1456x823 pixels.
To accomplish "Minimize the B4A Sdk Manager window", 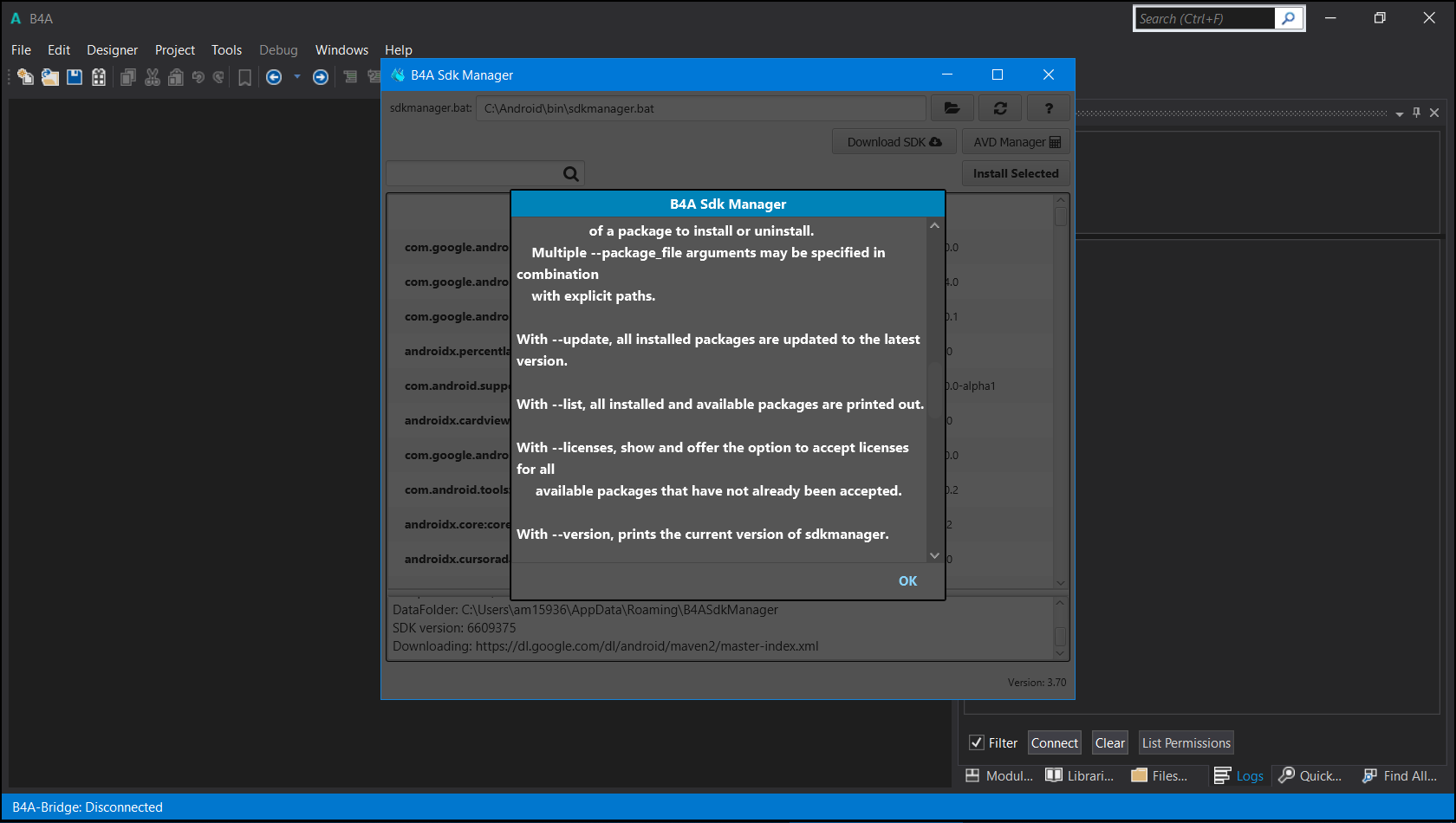I will coord(947,75).
